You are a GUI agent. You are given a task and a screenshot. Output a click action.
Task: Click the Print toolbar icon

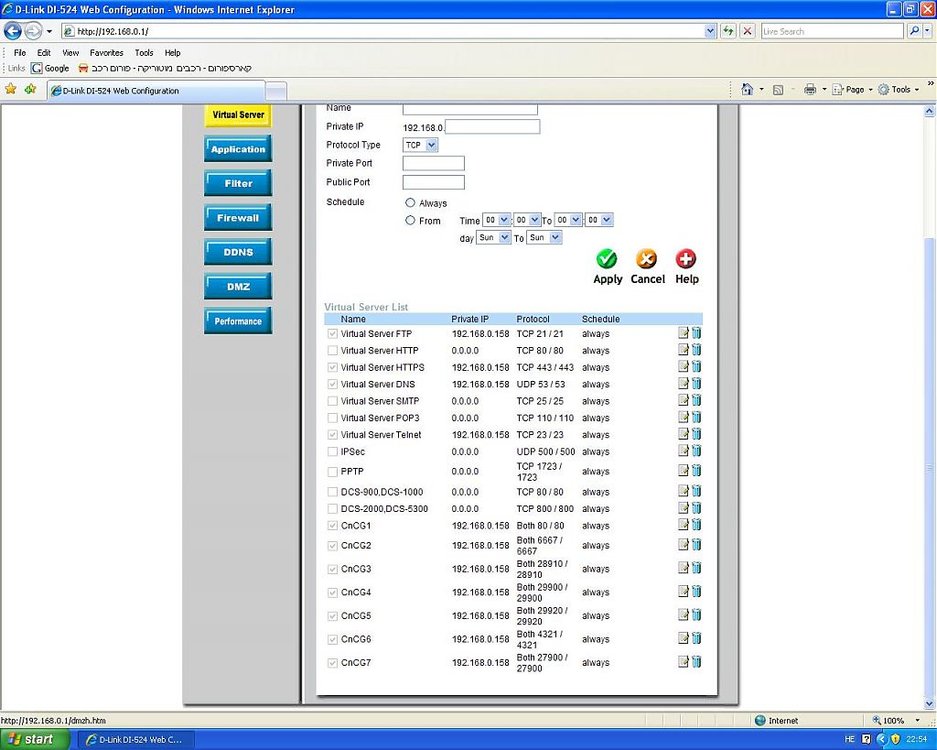pyautogui.click(x=810, y=90)
